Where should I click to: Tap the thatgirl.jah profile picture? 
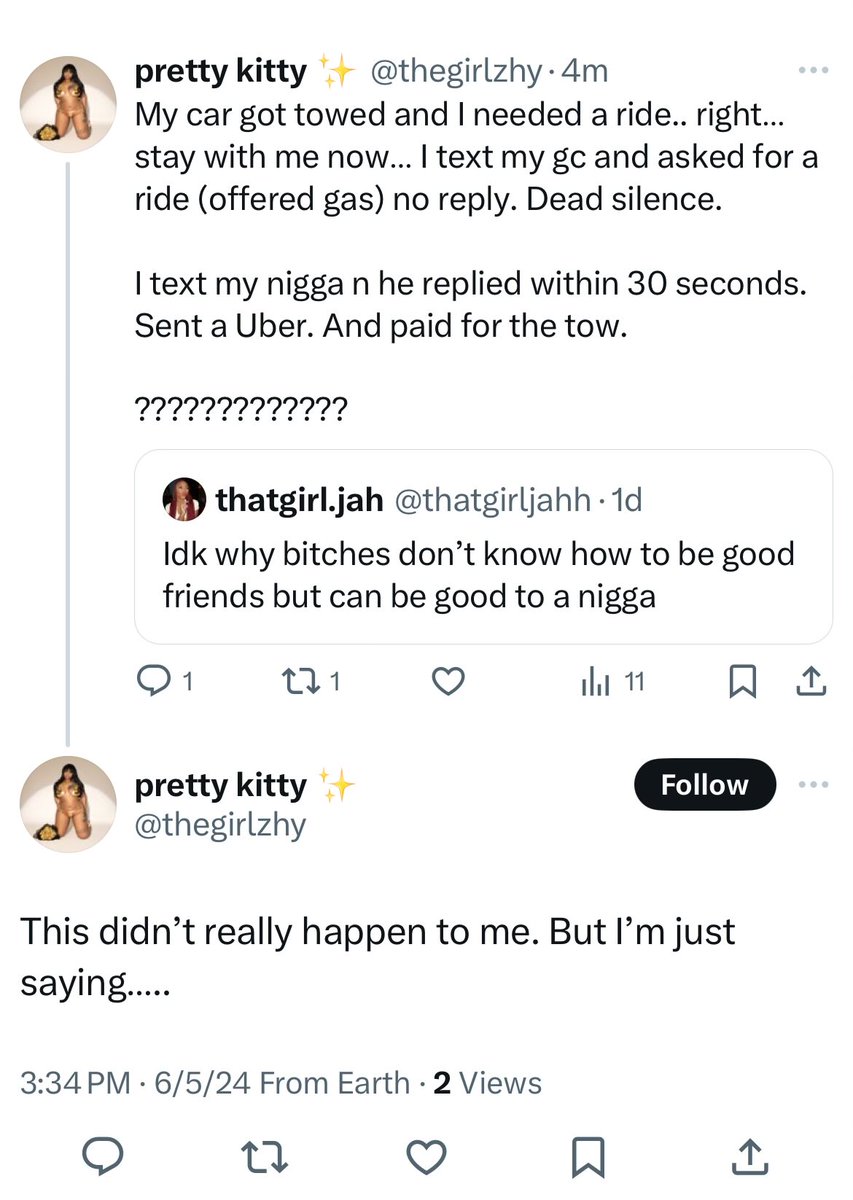tap(183, 501)
